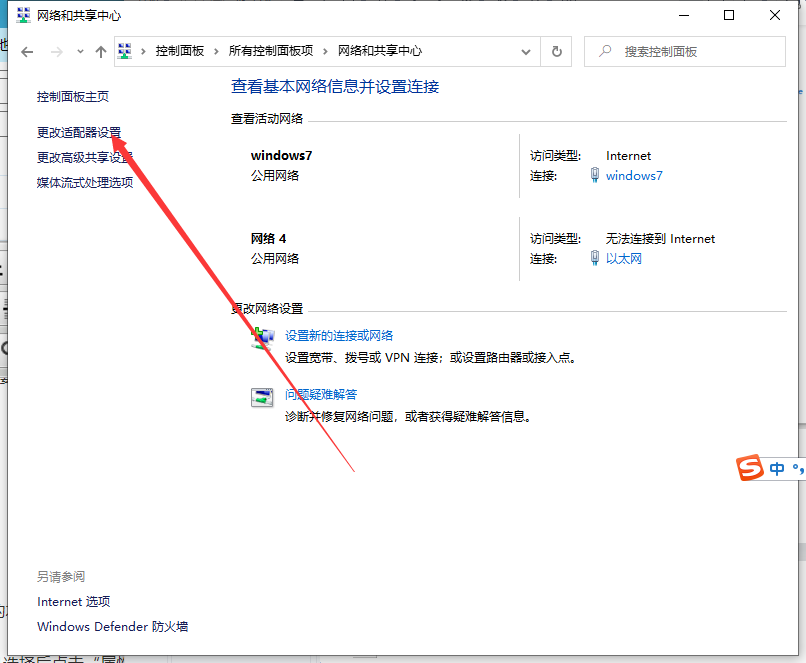Click the set up new connection icon

[x=262, y=338]
